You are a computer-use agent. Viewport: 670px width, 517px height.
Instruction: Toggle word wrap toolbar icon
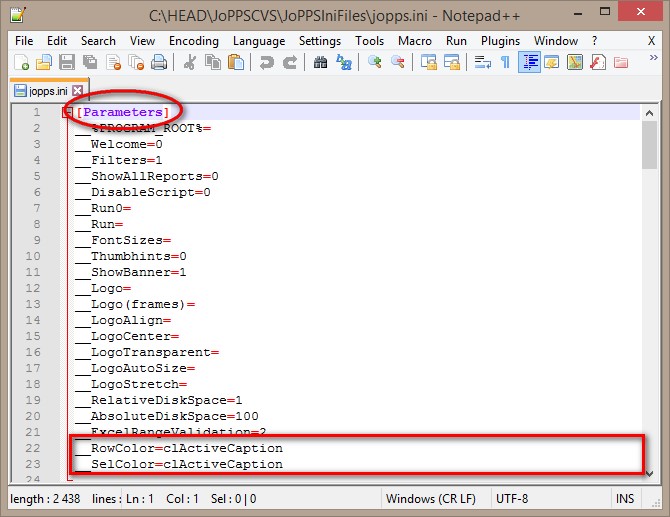tap(483, 62)
